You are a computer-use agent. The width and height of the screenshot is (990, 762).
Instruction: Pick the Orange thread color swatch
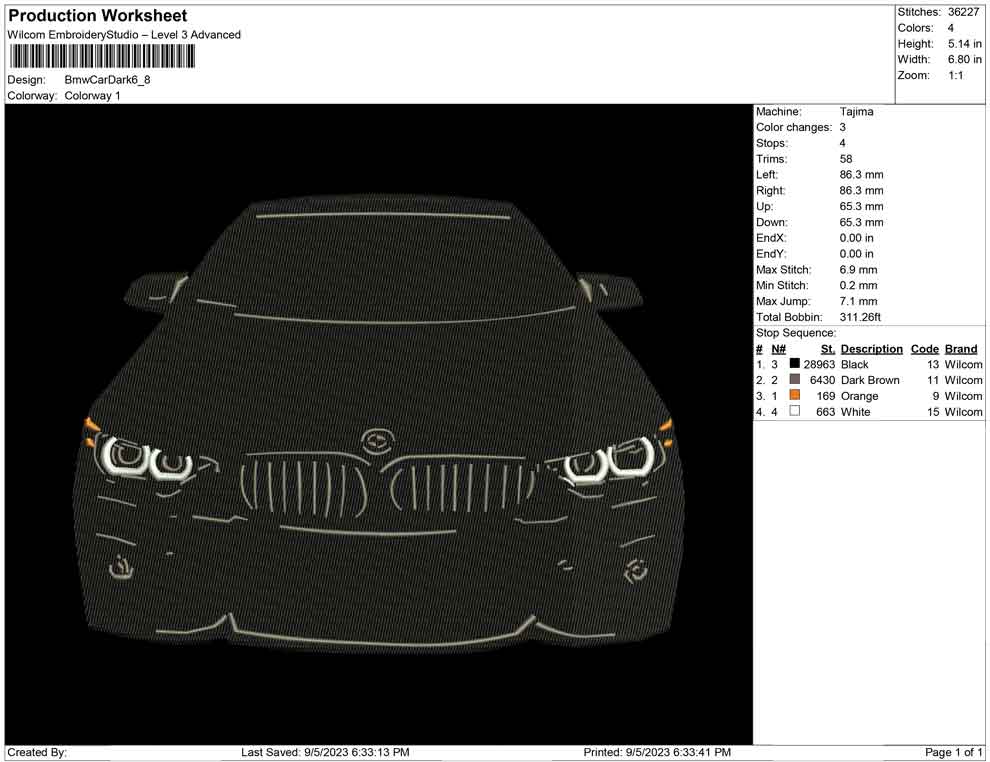pos(795,396)
